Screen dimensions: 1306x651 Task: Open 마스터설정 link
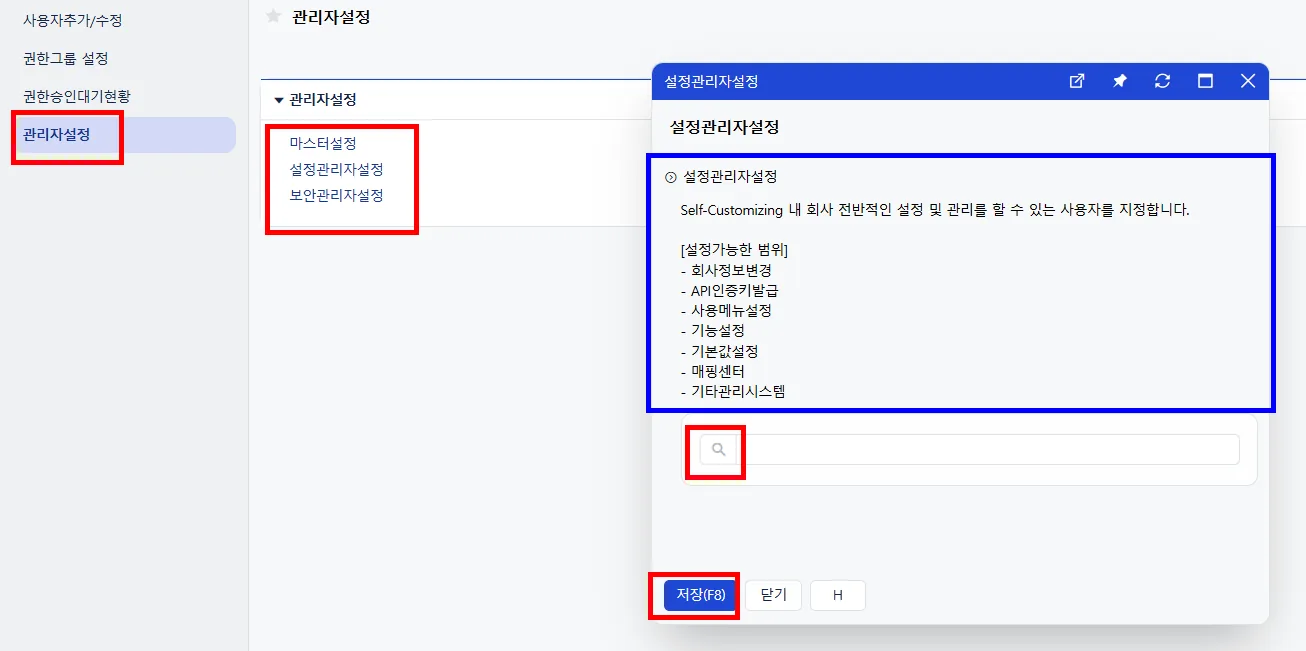tap(323, 144)
